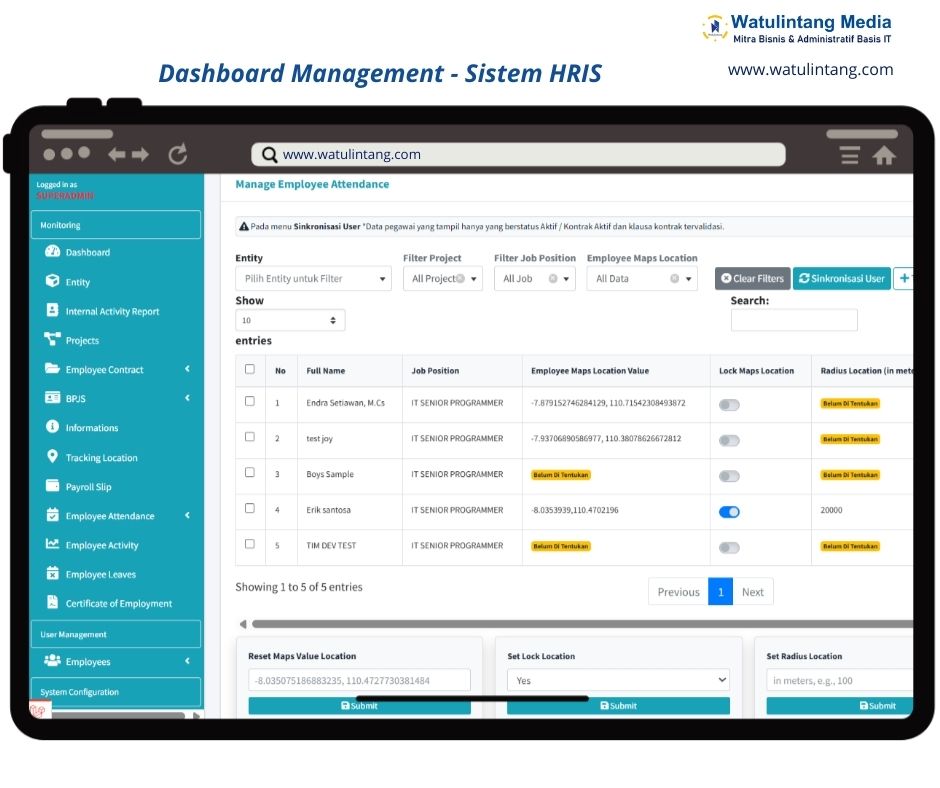Open the Dashboard gauge icon

[53, 251]
